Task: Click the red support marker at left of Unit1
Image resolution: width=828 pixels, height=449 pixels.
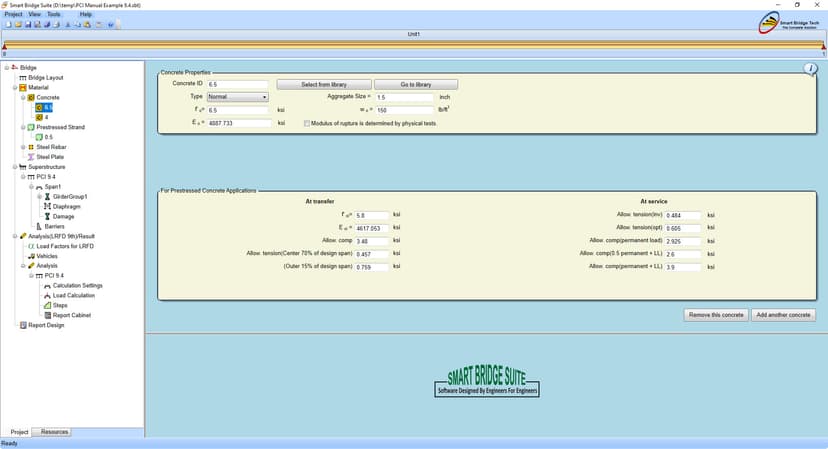Action: 4,48
